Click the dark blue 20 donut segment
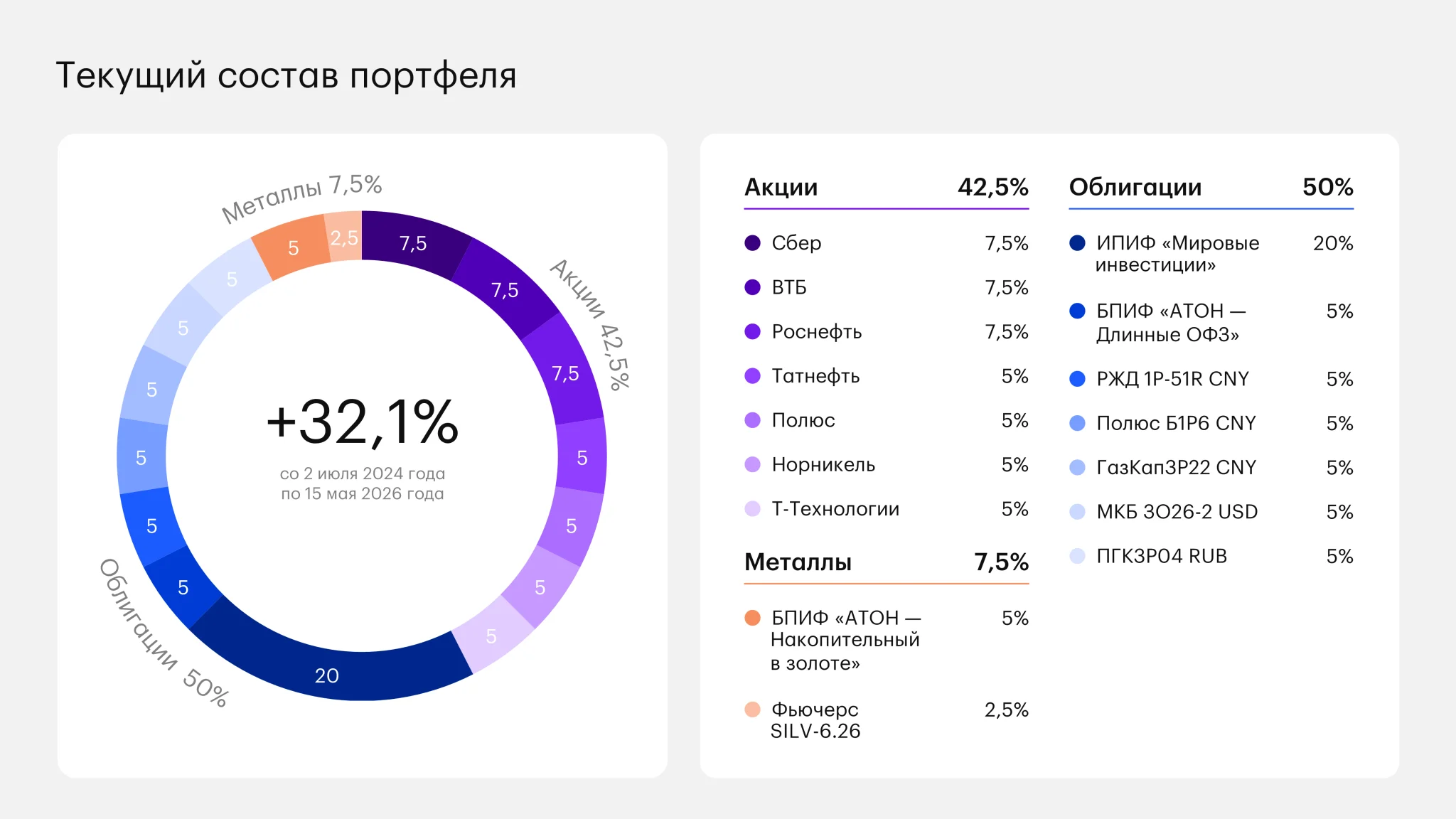The height and width of the screenshot is (819, 1456). tap(328, 674)
